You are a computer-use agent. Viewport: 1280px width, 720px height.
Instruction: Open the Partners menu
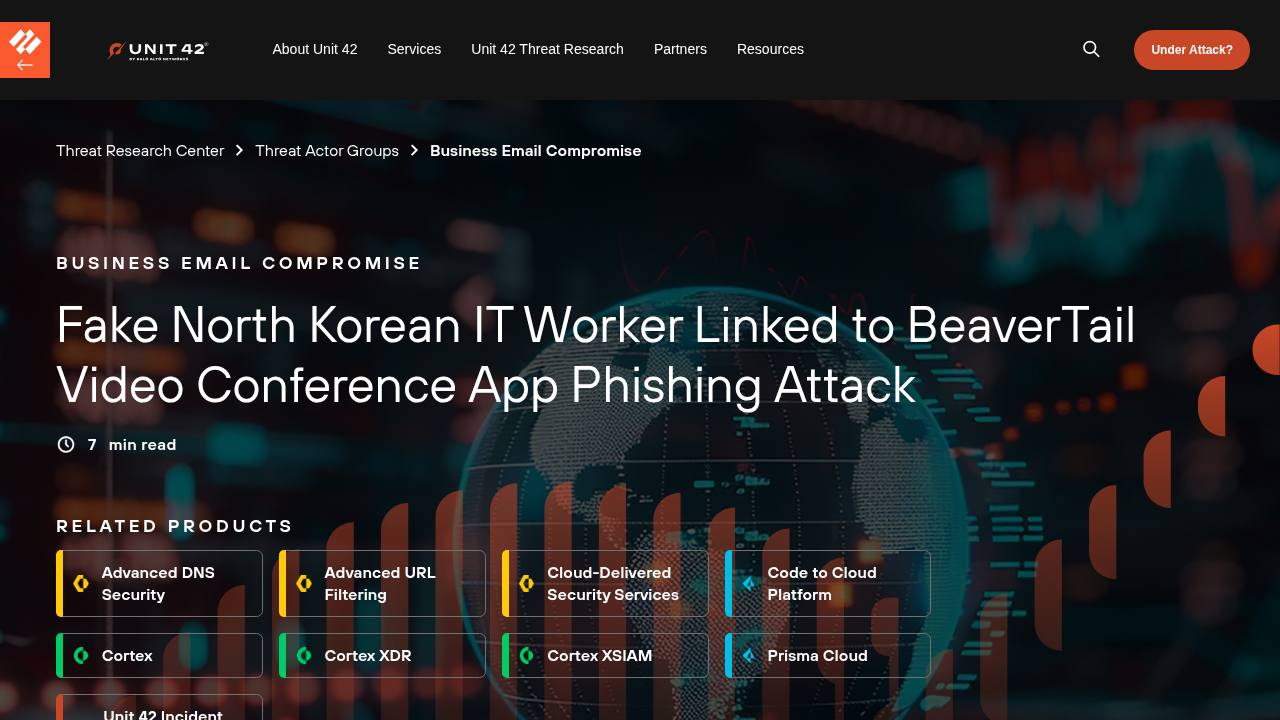coord(680,49)
